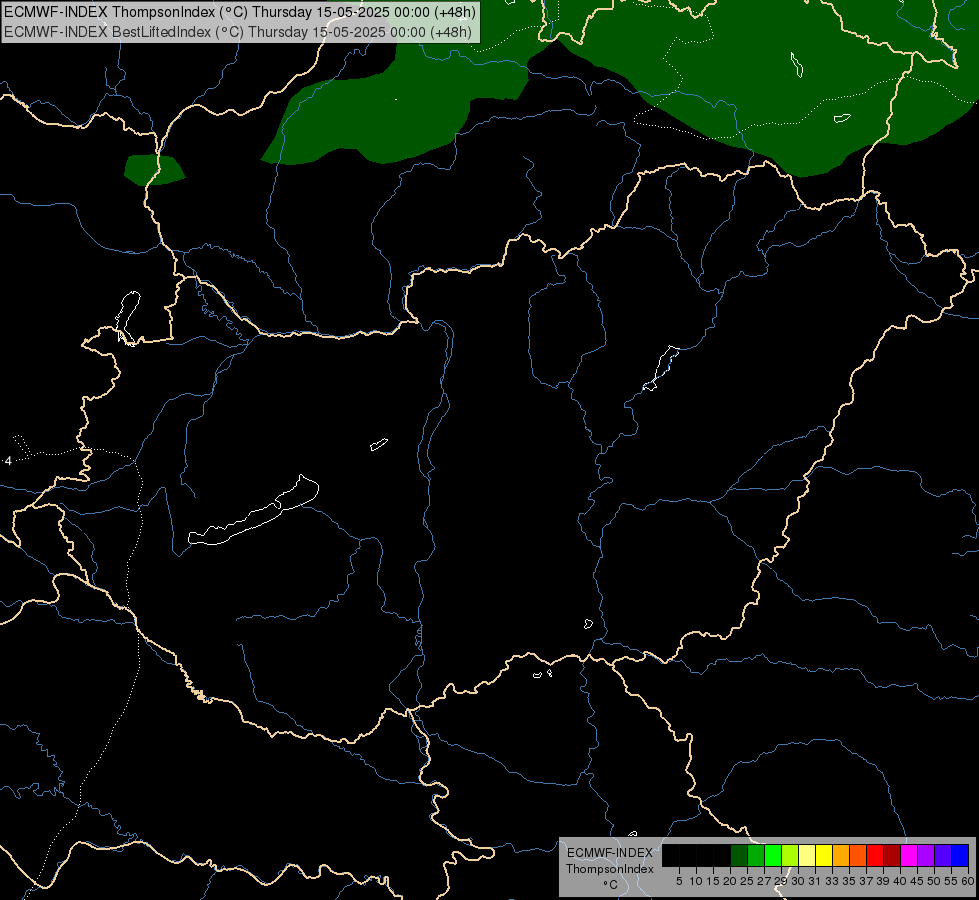Select the orange 33–35 legend swatch
Image resolution: width=979 pixels, height=900 pixels.
point(841,855)
